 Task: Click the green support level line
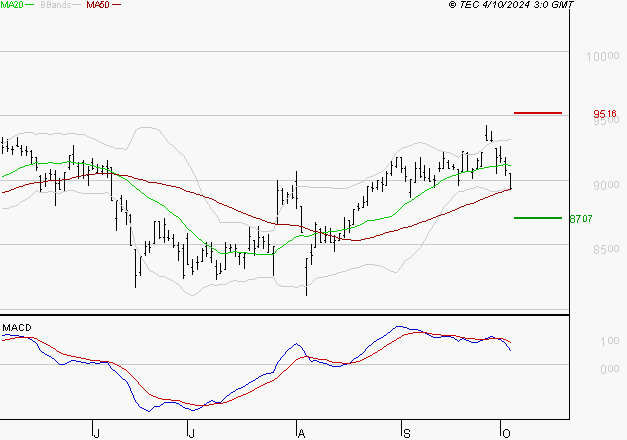click(x=538, y=218)
